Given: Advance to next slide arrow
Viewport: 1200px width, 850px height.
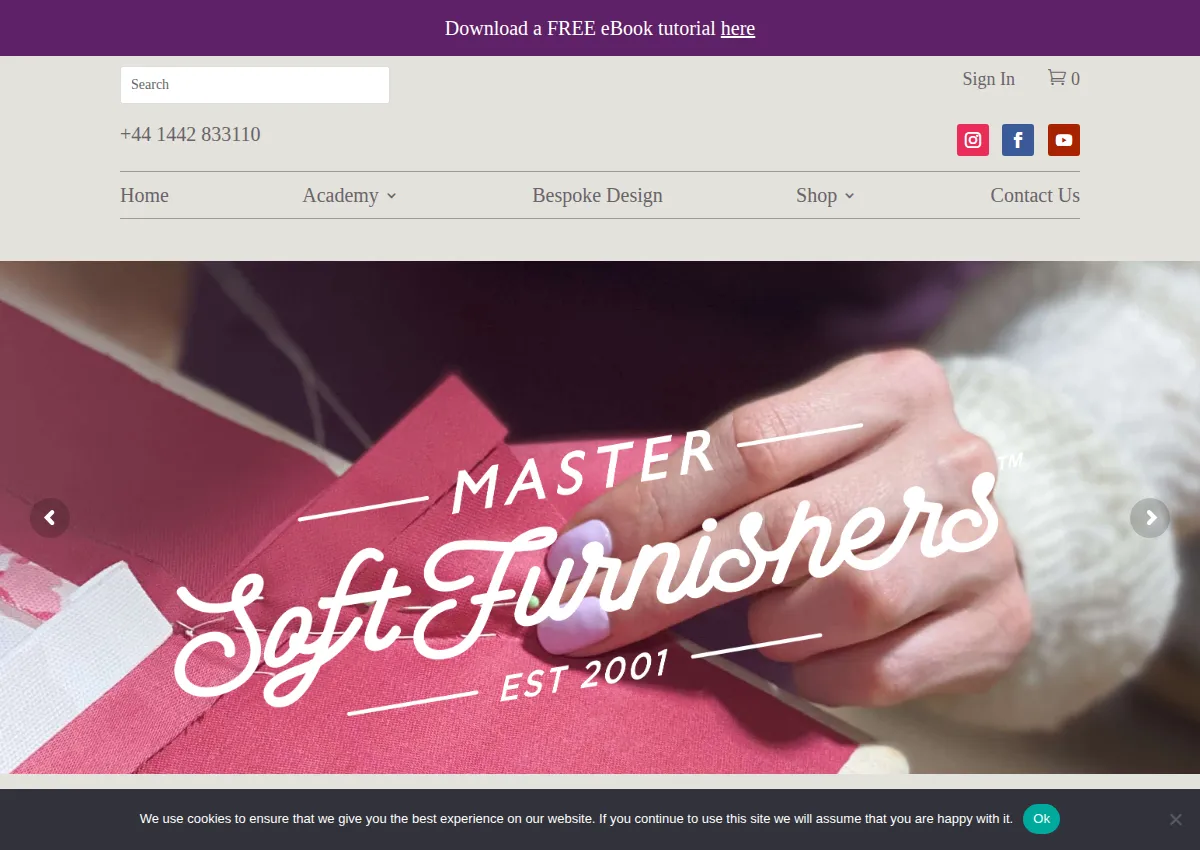Looking at the screenshot, I should click(x=1150, y=518).
